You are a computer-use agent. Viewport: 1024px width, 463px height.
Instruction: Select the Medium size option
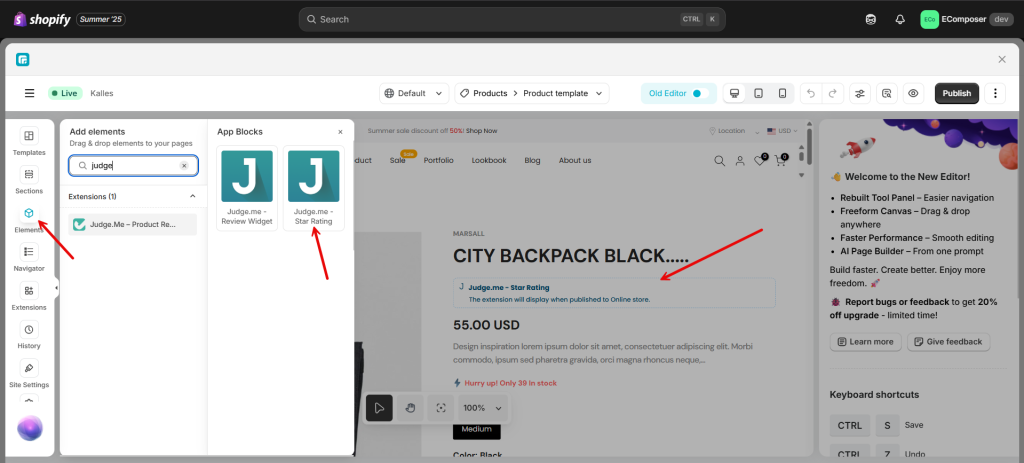click(x=477, y=429)
